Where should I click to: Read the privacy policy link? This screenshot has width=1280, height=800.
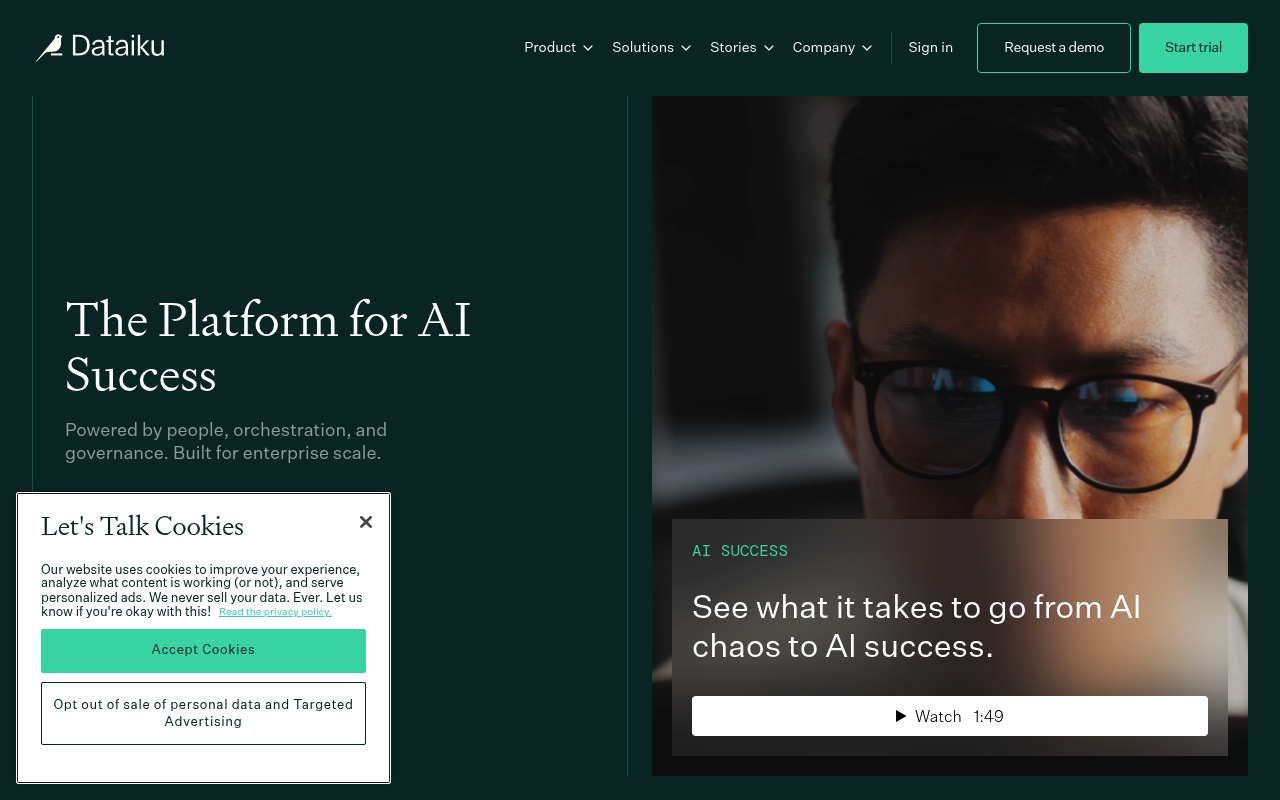click(275, 612)
